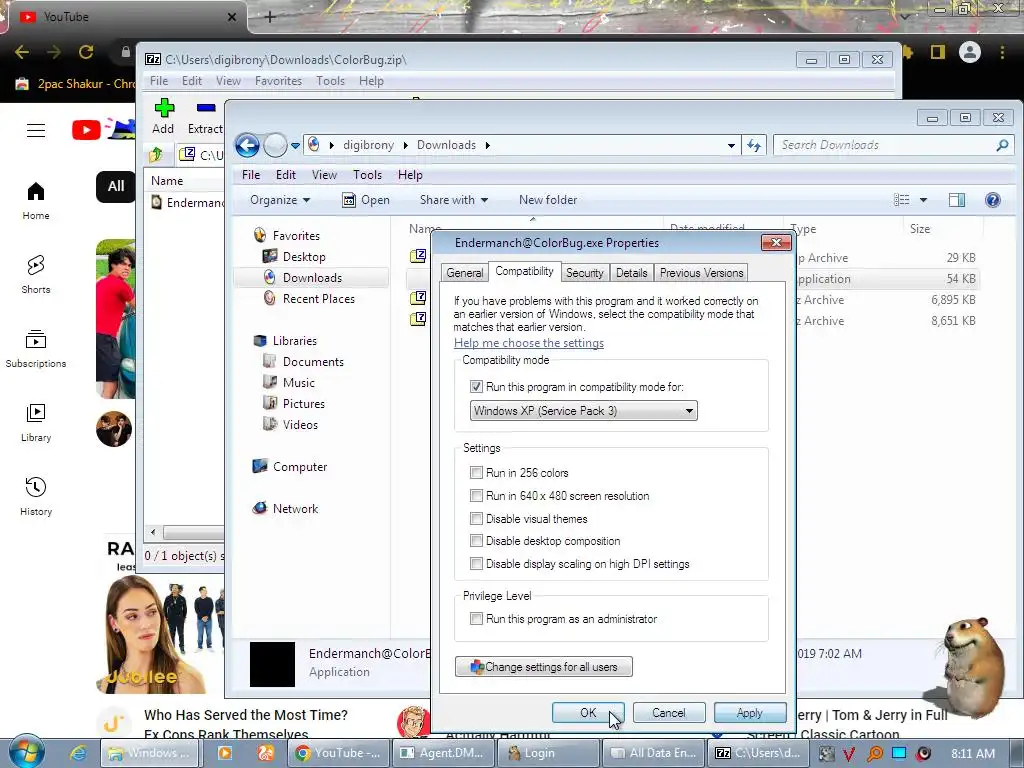Uncheck Run this program in compatibility mode
The height and width of the screenshot is (768, 1024).
point(476,387)
